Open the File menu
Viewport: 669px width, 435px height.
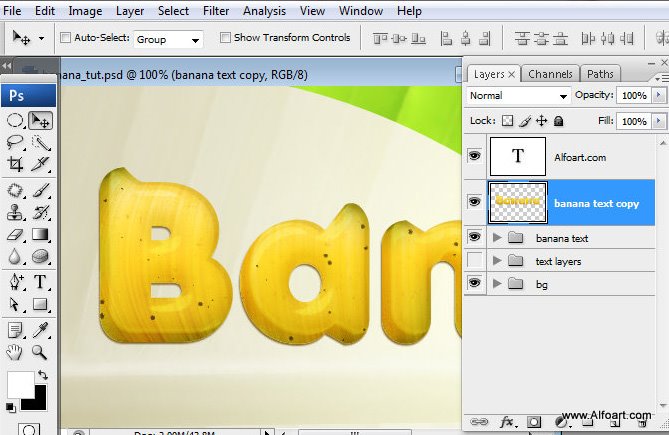click(12, 11)
